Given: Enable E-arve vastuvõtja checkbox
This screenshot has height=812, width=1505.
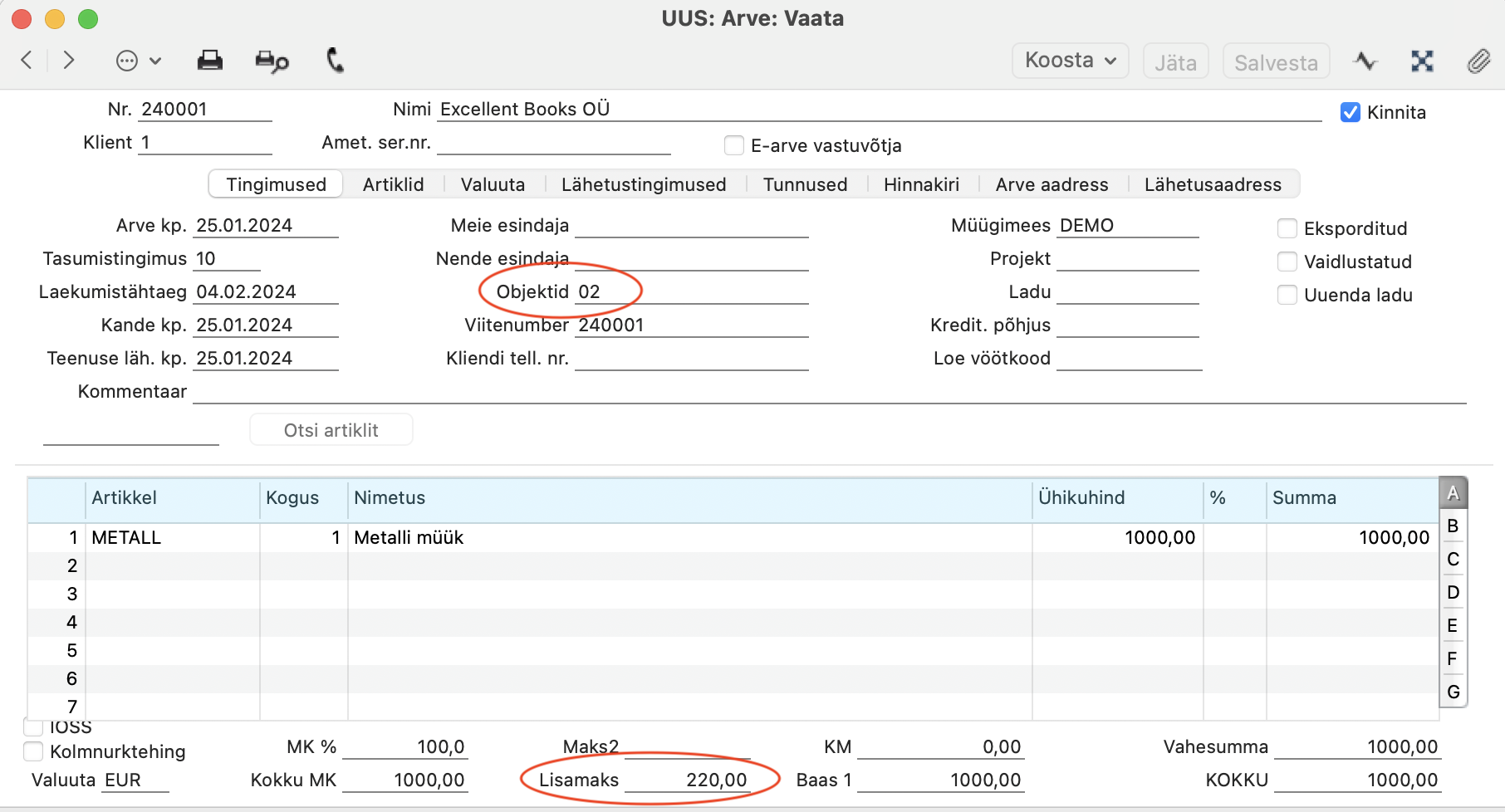Looking at the screenshot, I should (734, 145).
